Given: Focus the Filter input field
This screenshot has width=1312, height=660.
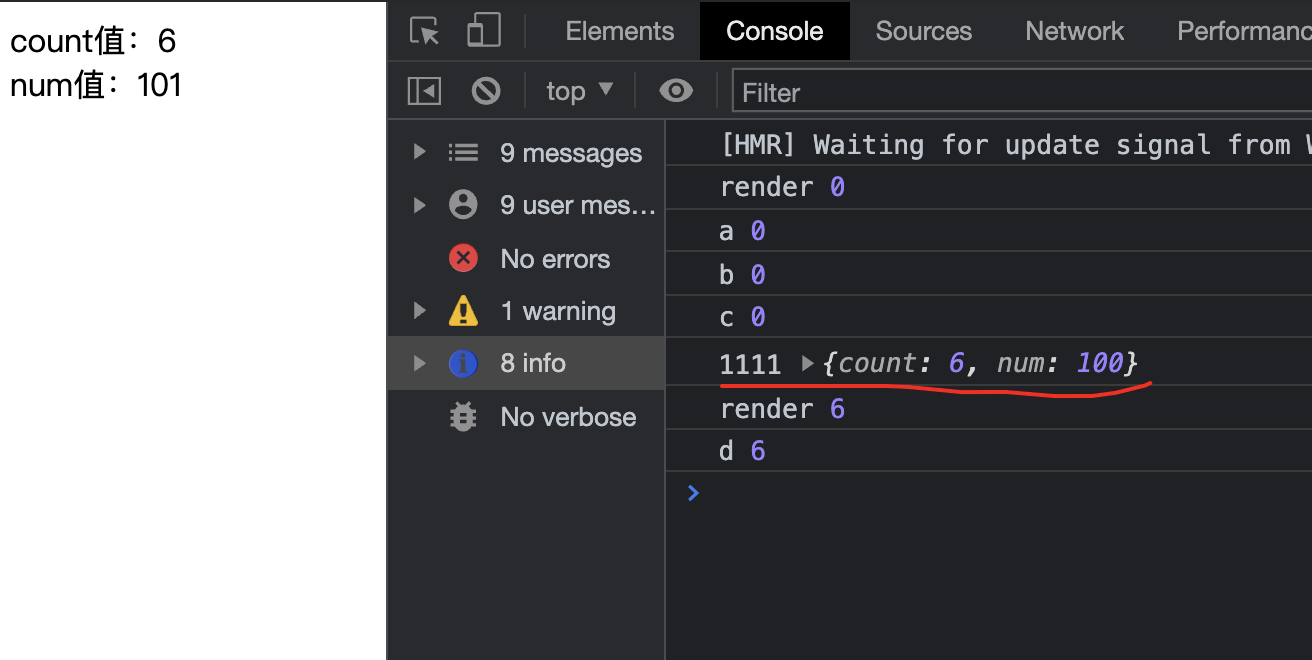Looking at the screenshot, I should click(x=1022, y=93).
